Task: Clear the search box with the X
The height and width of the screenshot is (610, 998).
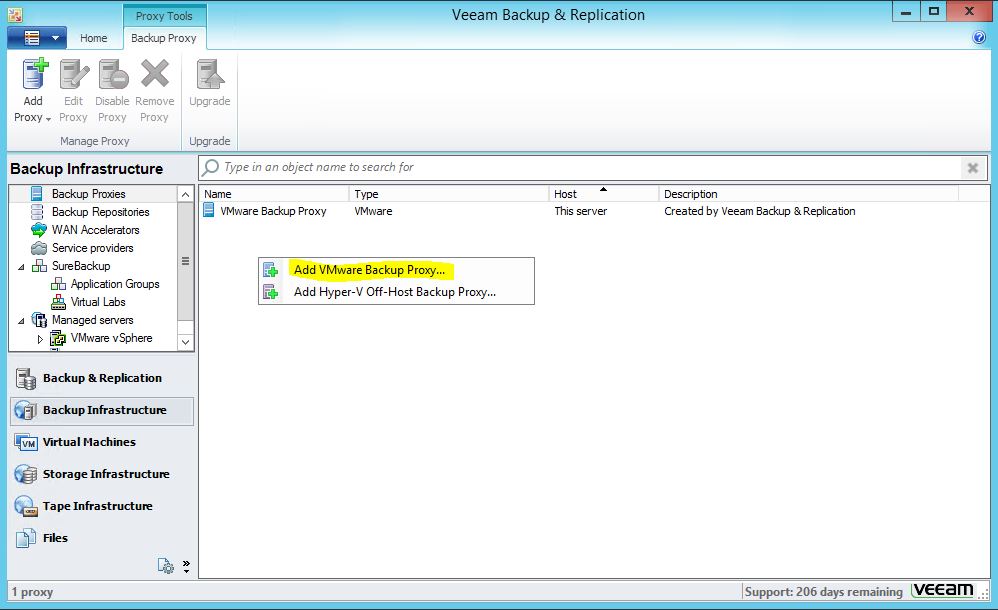Action: pos(973,168)
